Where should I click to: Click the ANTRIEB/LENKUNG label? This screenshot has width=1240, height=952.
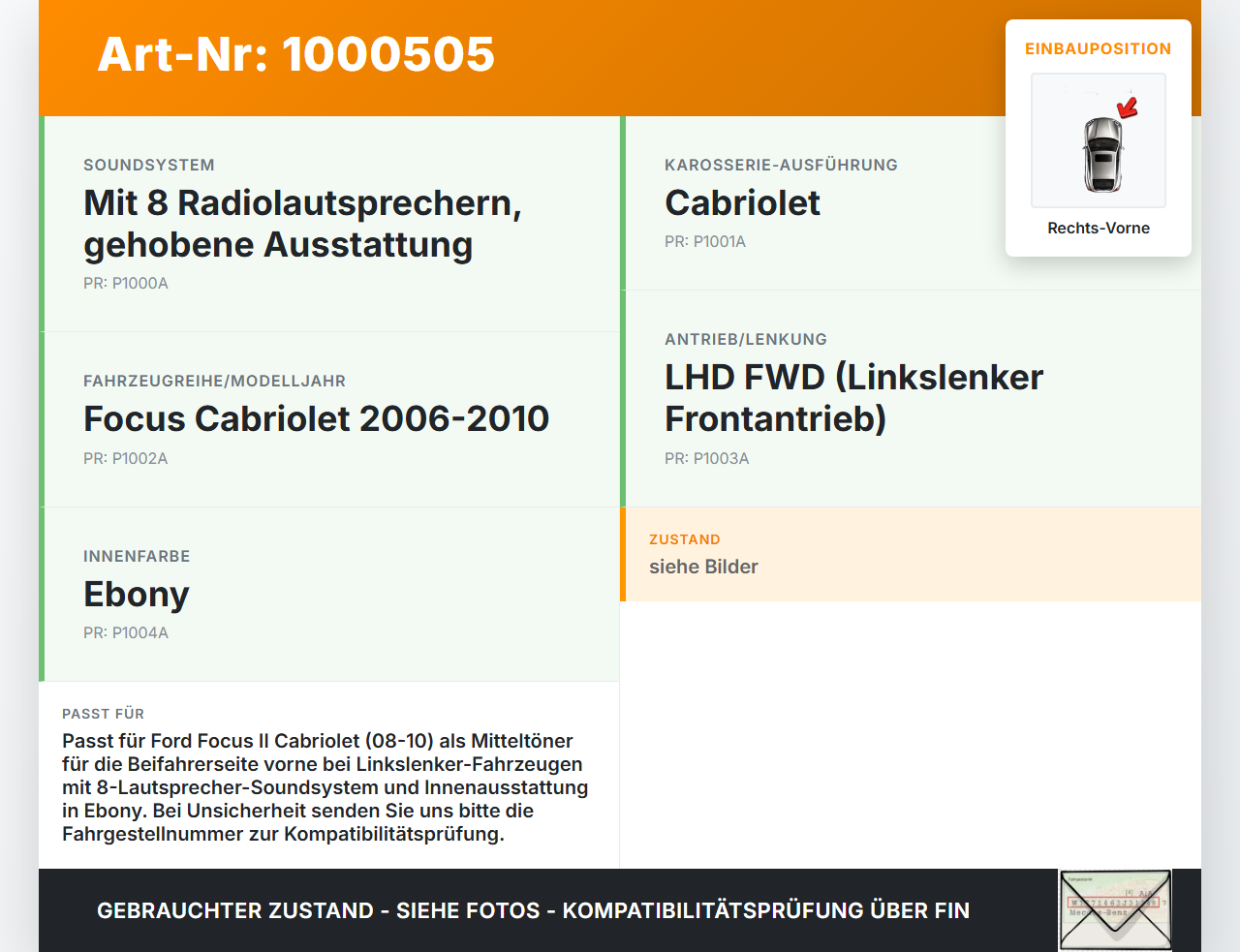point(746,339)
